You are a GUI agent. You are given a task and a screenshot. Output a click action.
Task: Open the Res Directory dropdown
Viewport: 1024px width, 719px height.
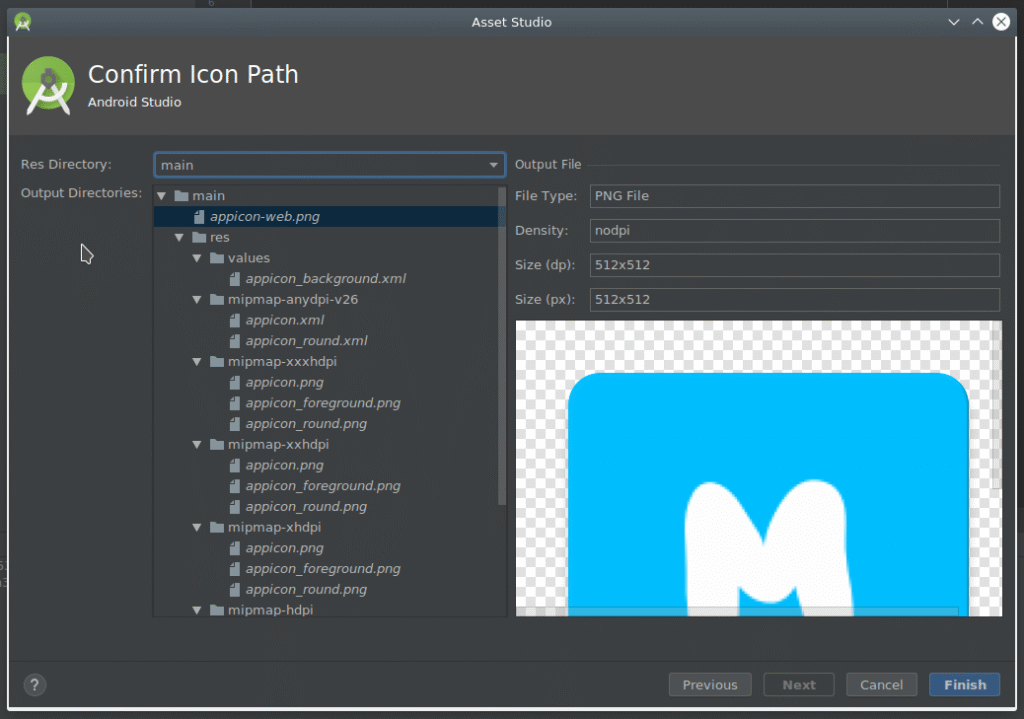point(493,165)
